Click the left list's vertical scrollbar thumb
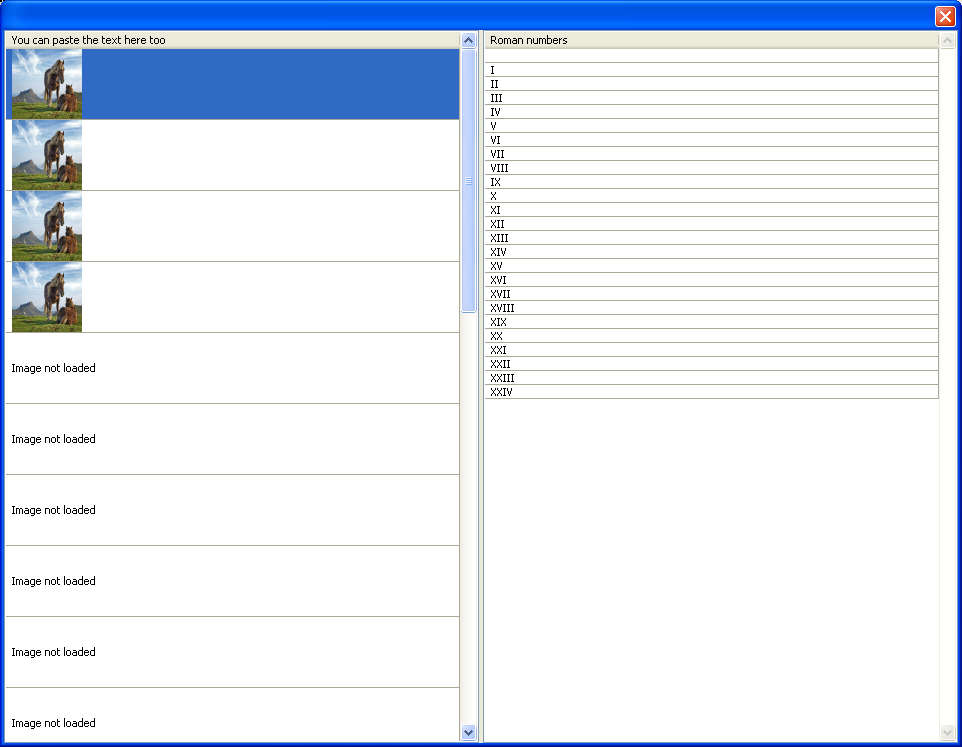Image resolution: width=962 pixels, height=747 pixels. coord(468,180)
